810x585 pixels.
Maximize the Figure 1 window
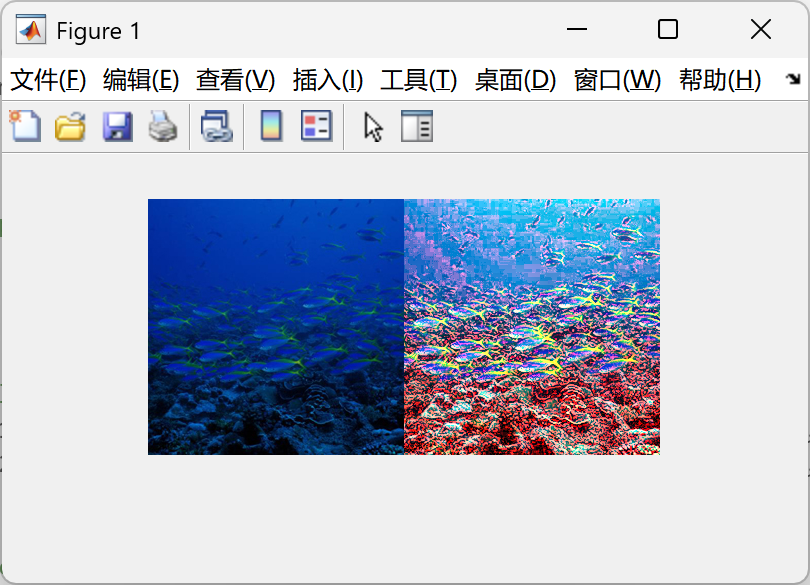(x=668, y=29)
